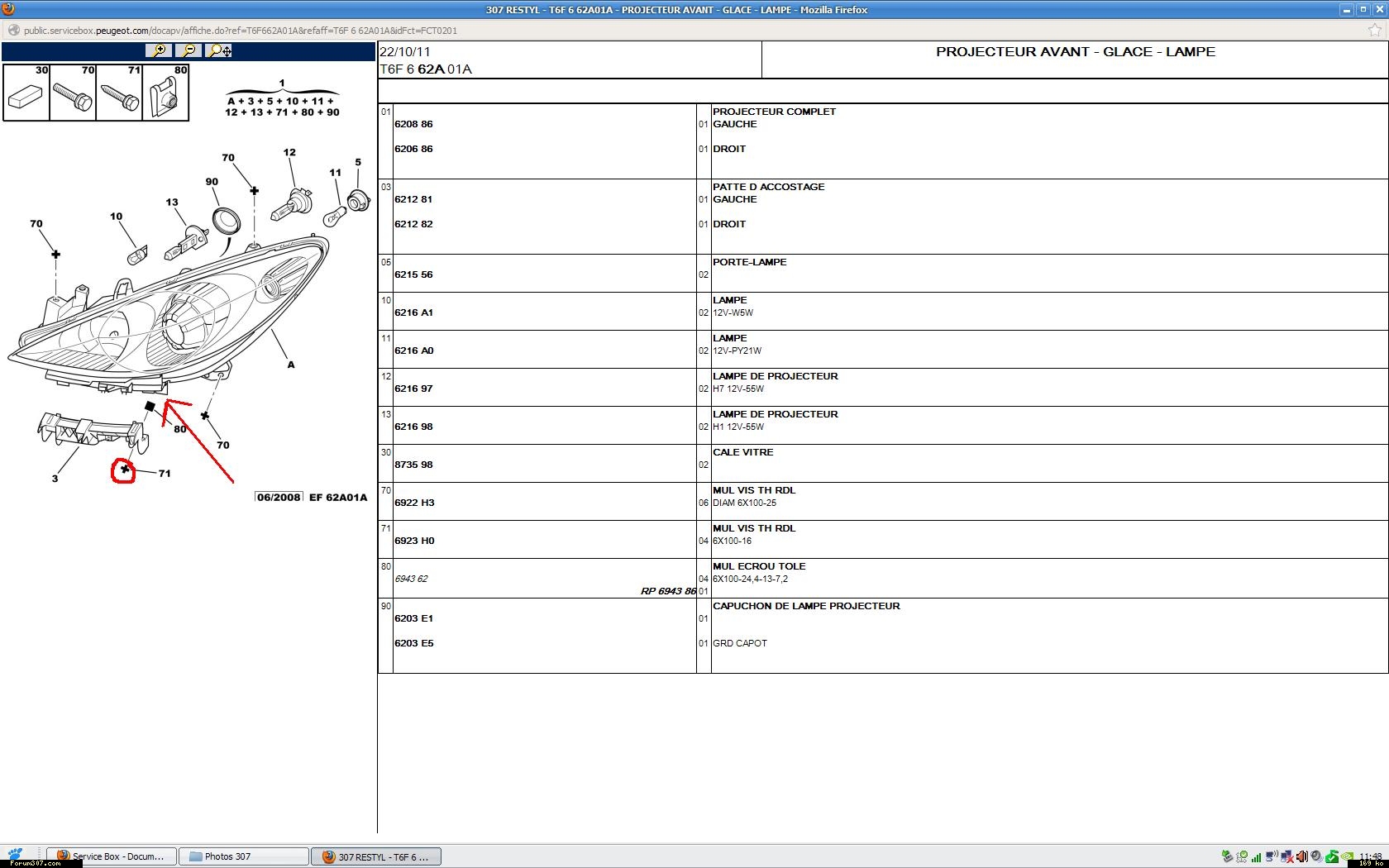The height and width of the screenshot is (868, 1389).
Task: Open the orange speaker volume tray icon
Action: tap(1302, 856)
